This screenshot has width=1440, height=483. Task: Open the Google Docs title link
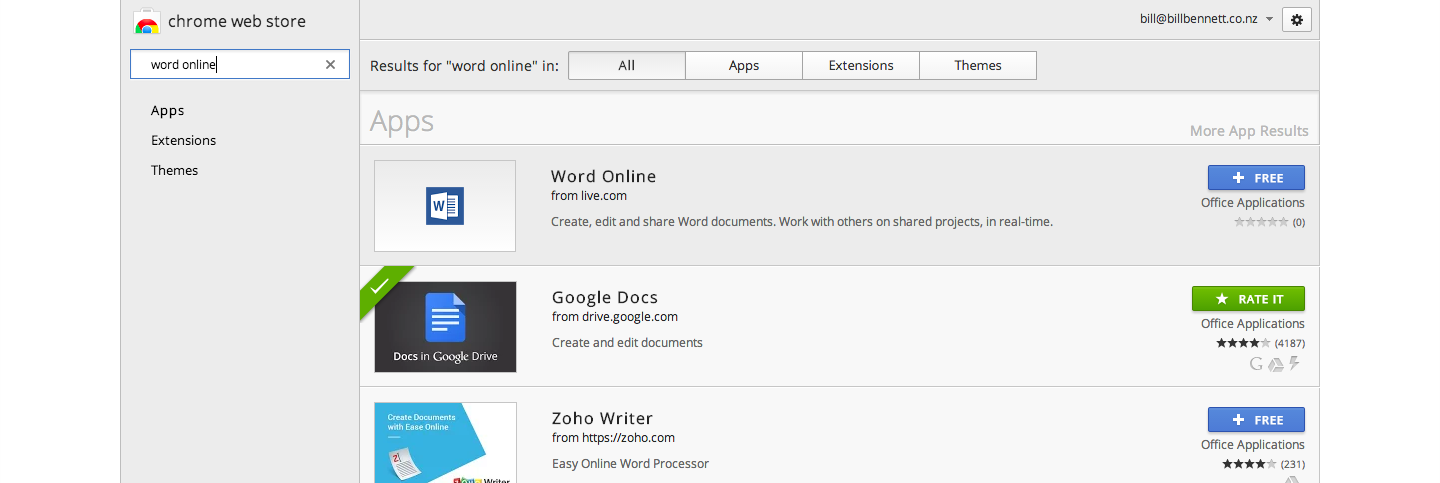point(605,297)
